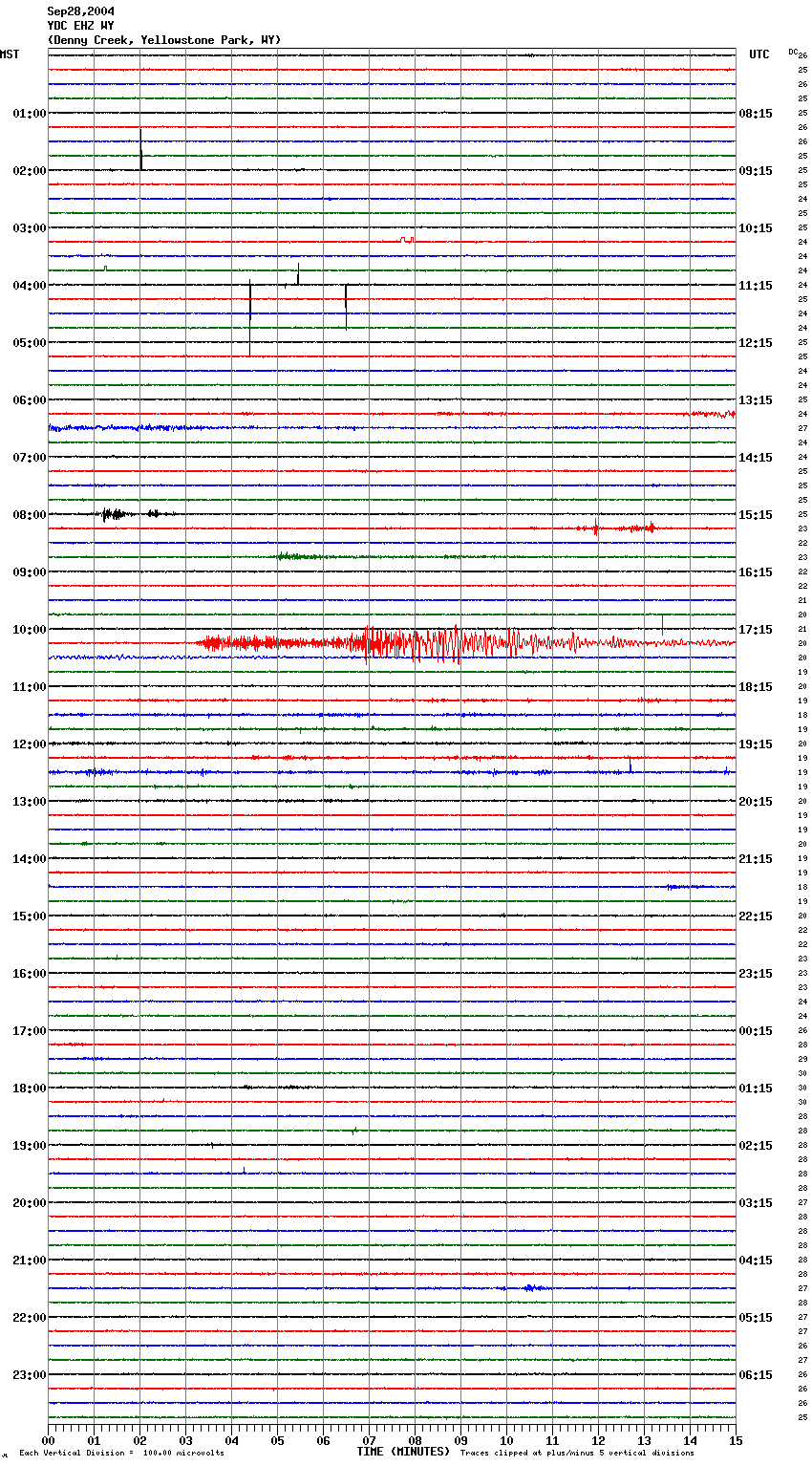Click the large red earthquake waveform after 10:00

click(464, 643)
